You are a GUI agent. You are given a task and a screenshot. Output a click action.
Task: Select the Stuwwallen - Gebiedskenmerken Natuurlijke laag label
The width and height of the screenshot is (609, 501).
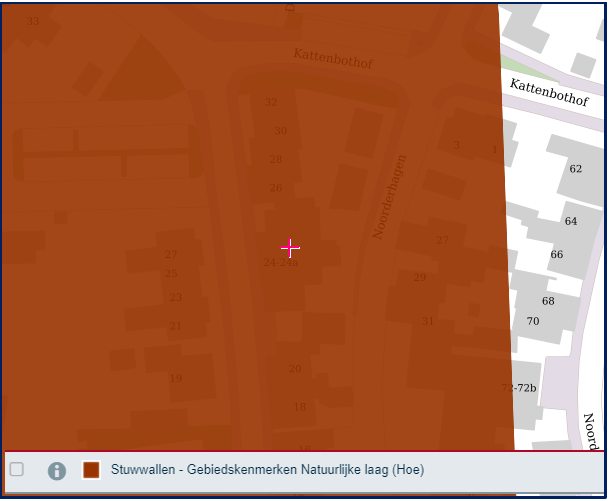[x=267, y=470]
